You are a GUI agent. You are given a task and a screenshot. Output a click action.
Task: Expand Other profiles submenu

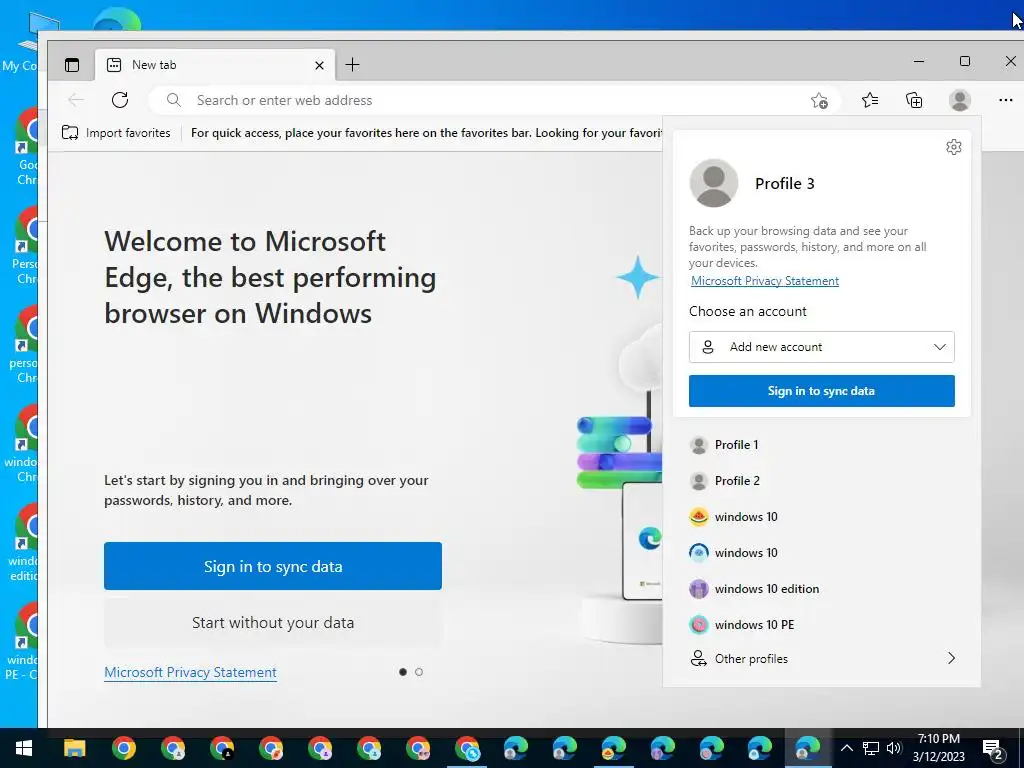pyautogui.click(x=822, y=658)
